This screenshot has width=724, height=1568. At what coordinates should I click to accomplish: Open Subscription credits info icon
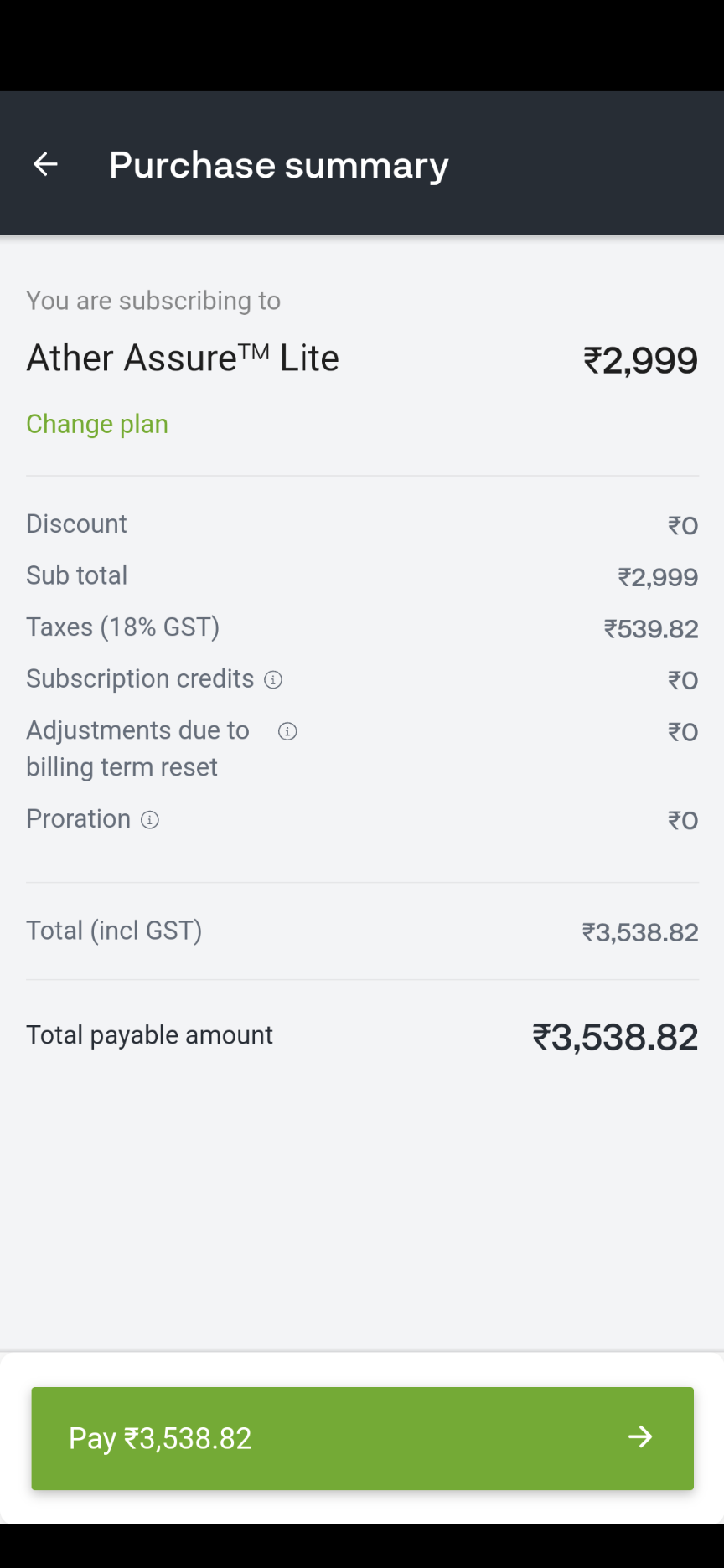273,679
